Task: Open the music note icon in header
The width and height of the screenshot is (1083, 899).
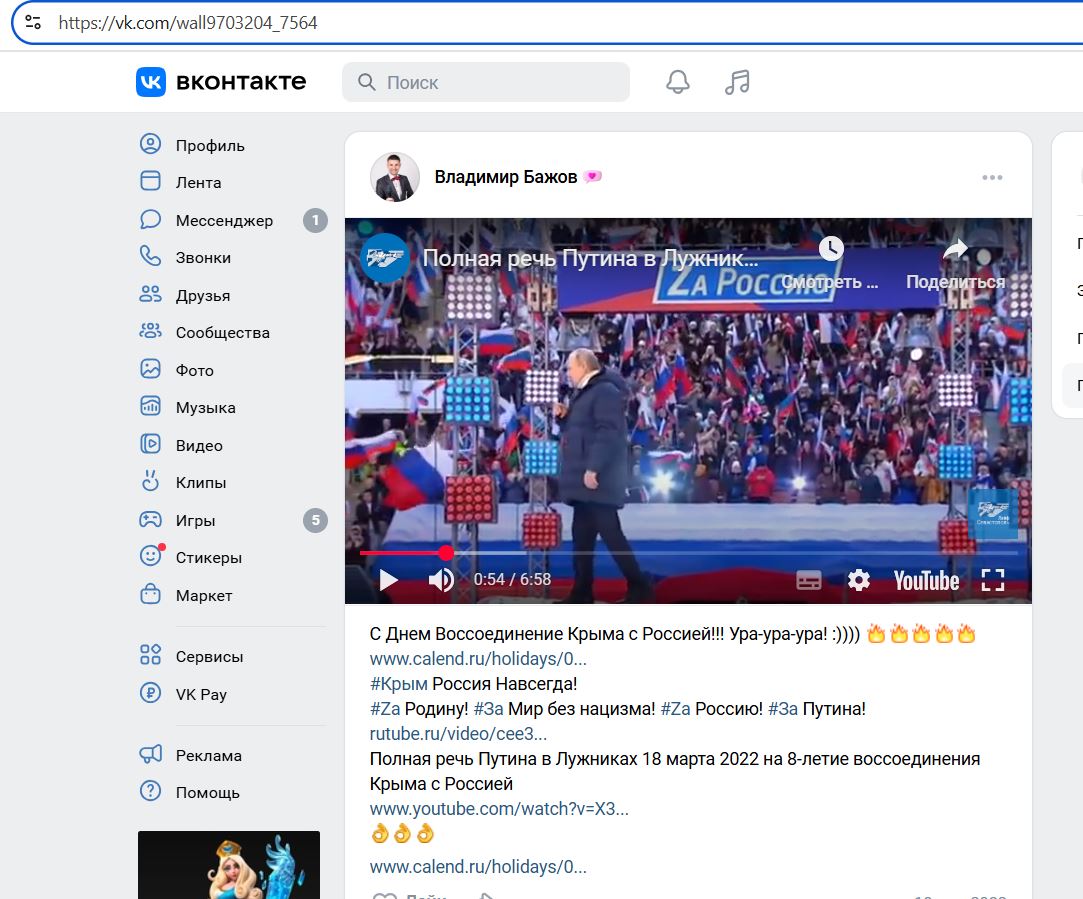Action: click(737, 82)
